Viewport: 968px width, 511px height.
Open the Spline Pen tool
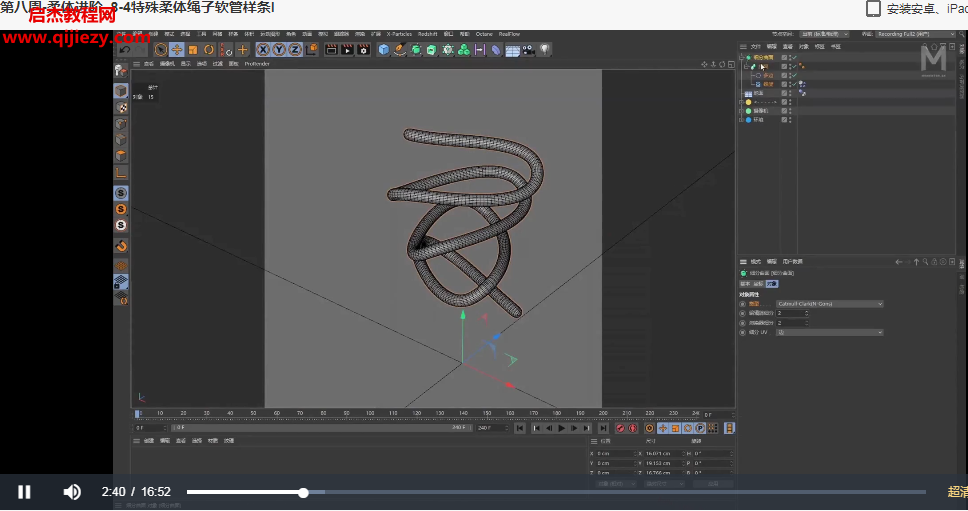pyautogui.click(x=400, y=50)
